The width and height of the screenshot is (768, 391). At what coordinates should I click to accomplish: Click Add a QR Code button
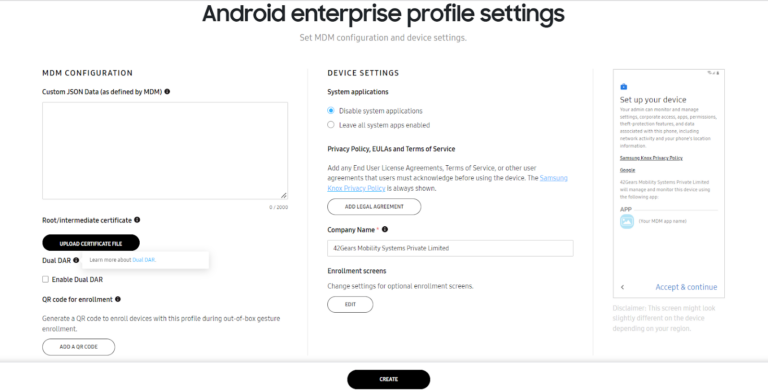coord(78,347)
